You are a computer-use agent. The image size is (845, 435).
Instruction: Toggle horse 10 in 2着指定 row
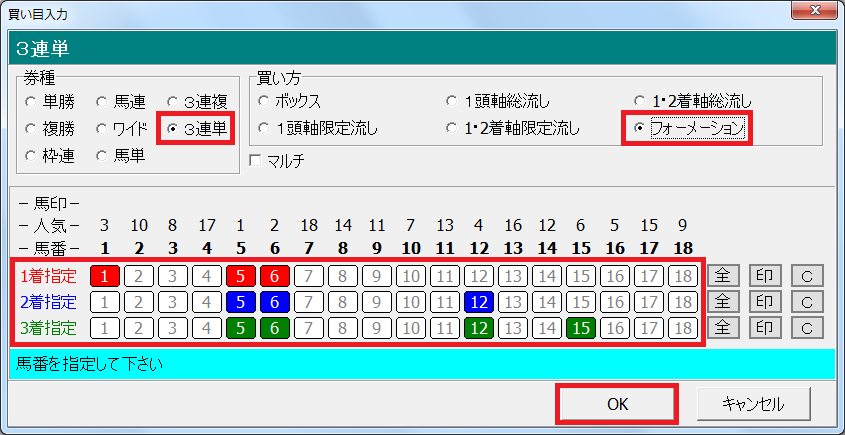click(x=411, y=302)
